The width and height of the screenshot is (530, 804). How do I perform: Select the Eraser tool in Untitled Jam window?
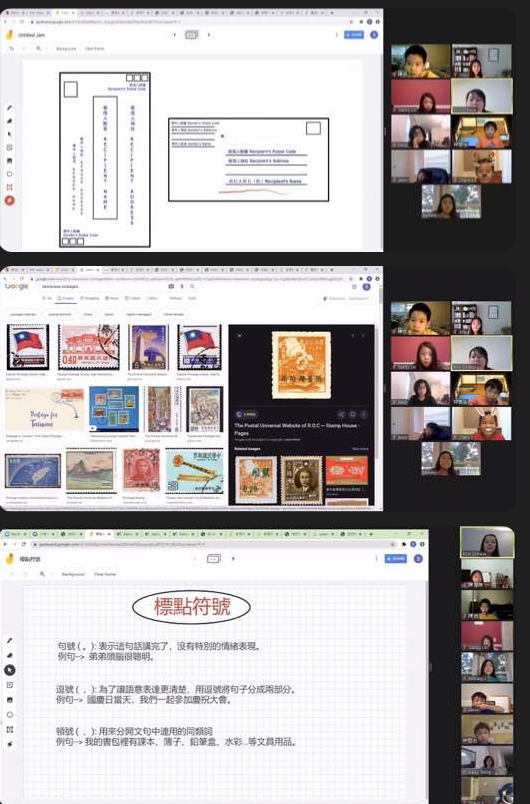[x=9, y=122]
